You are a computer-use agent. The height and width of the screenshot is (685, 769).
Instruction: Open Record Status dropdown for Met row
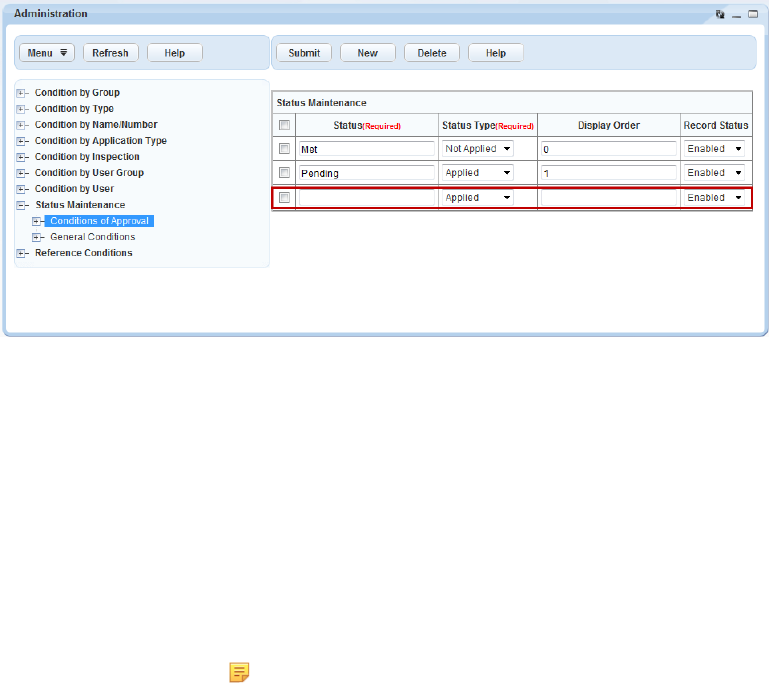click(714, 149)
